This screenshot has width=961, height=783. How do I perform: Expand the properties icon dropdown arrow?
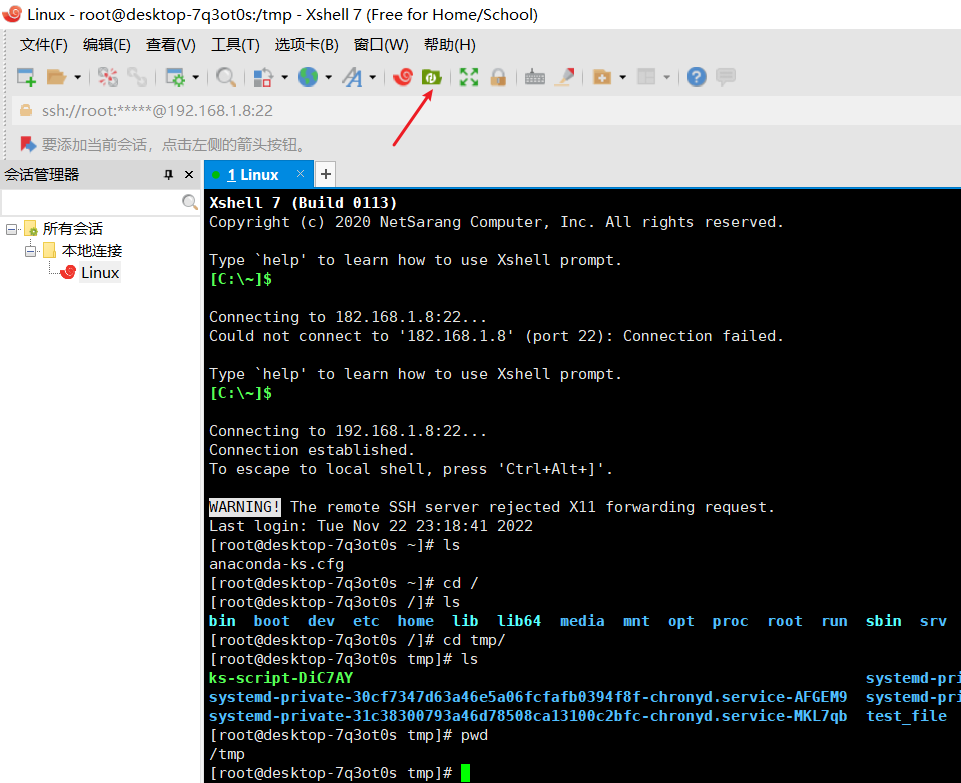coord(196,77)
